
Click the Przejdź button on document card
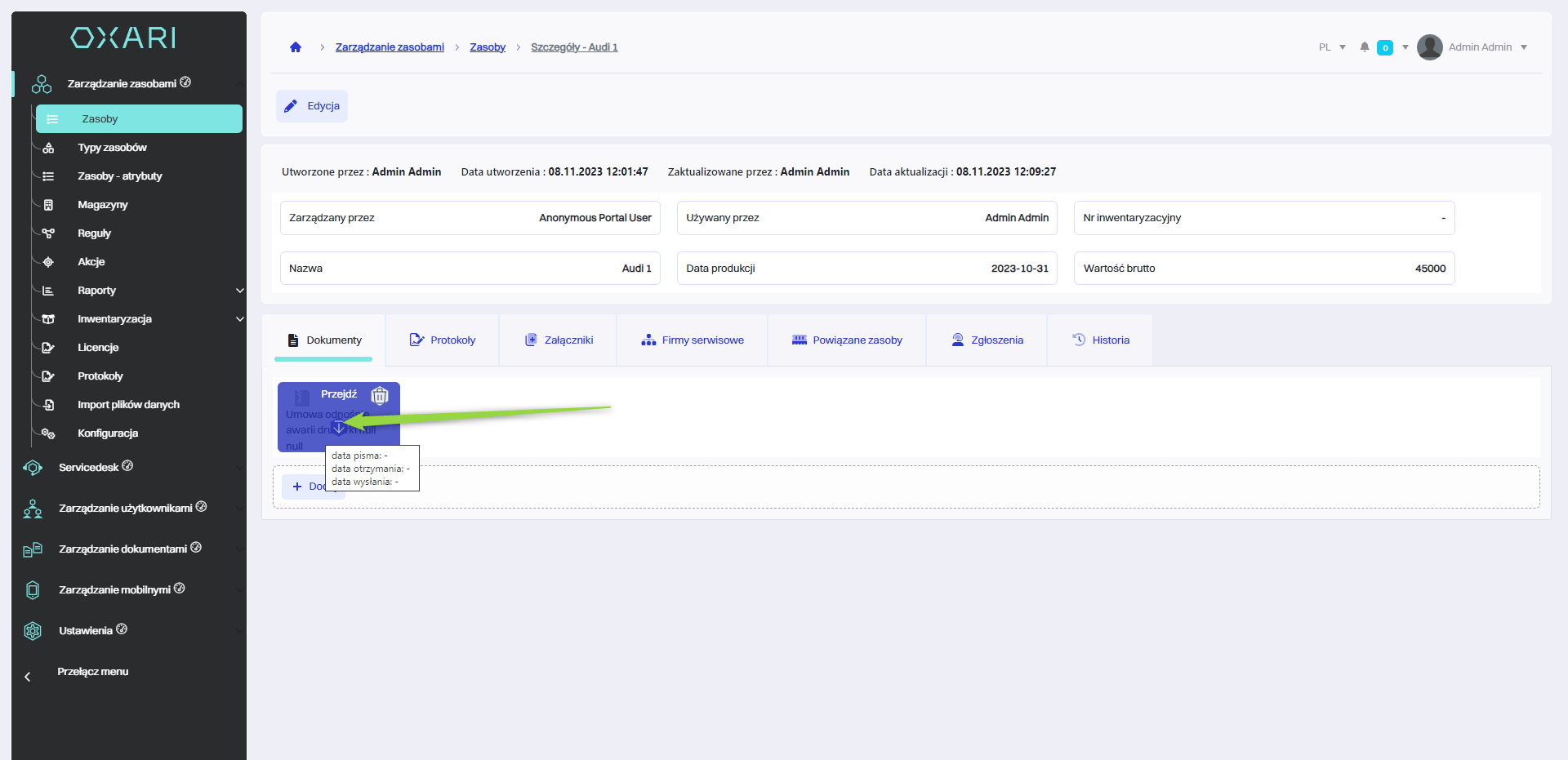tap(338, 394)
